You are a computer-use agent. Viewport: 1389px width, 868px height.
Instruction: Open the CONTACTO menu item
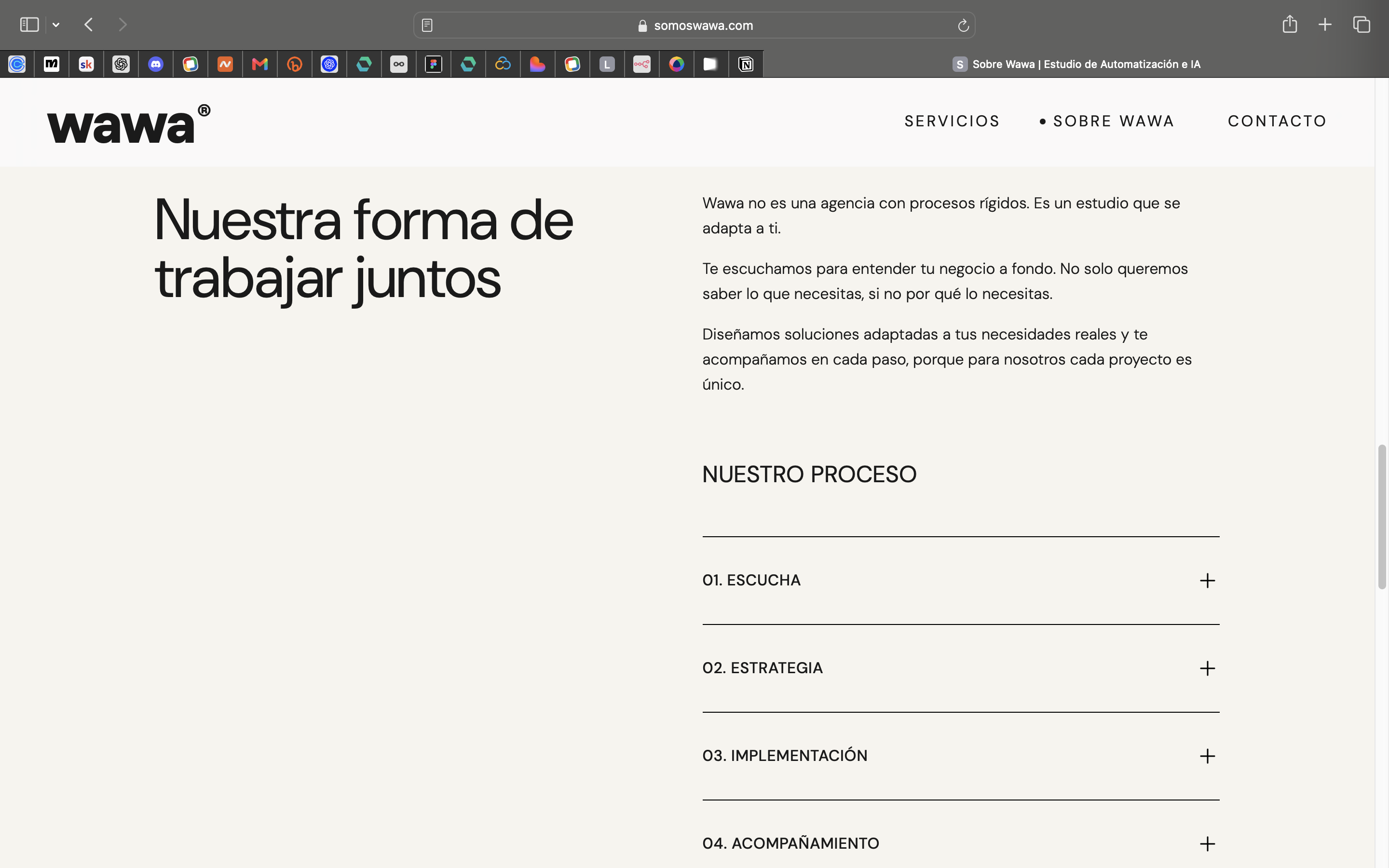(x=1277, y=121)
